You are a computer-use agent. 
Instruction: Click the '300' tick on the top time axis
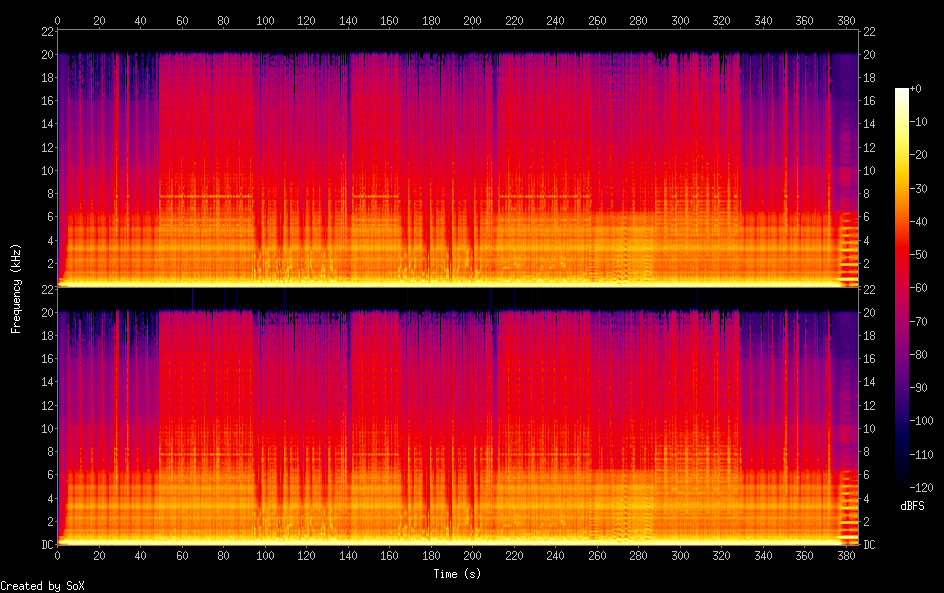click(680, 20)
